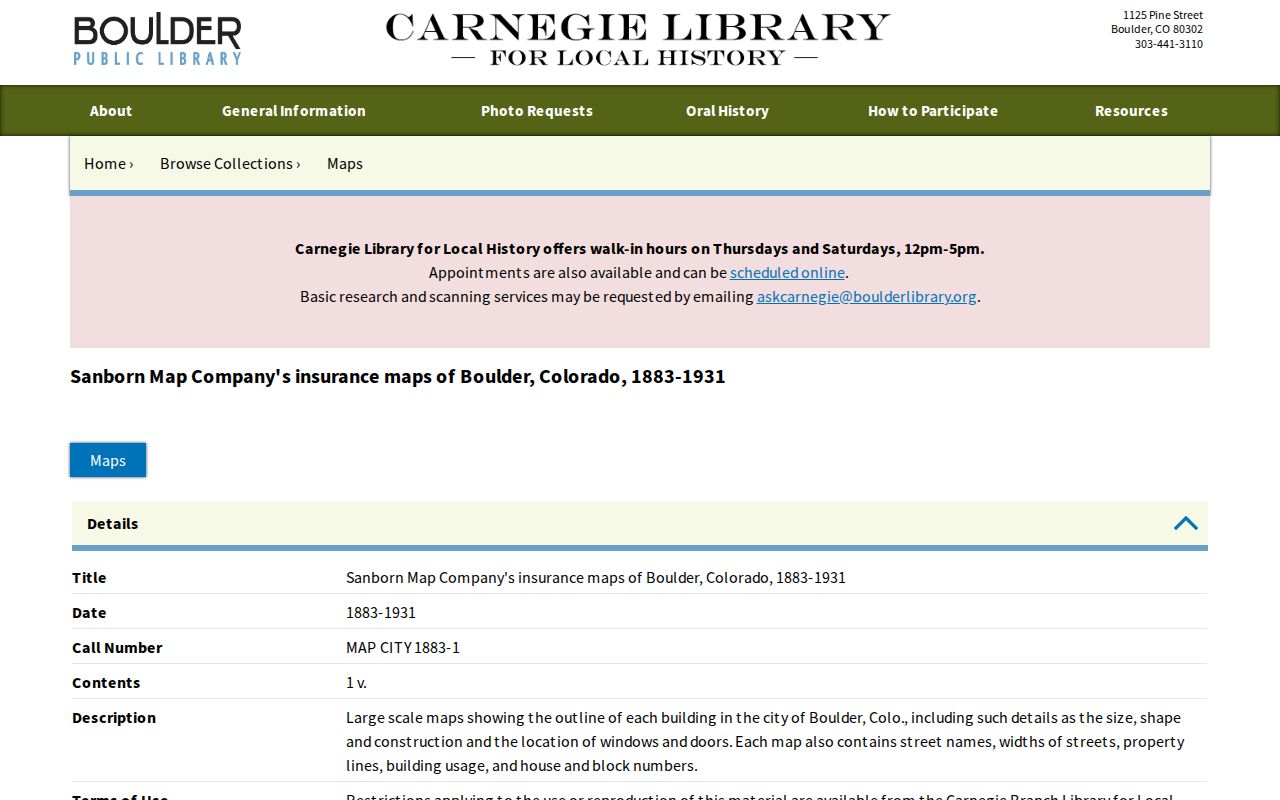Click the Contents value 1 v.

point(356,682)
